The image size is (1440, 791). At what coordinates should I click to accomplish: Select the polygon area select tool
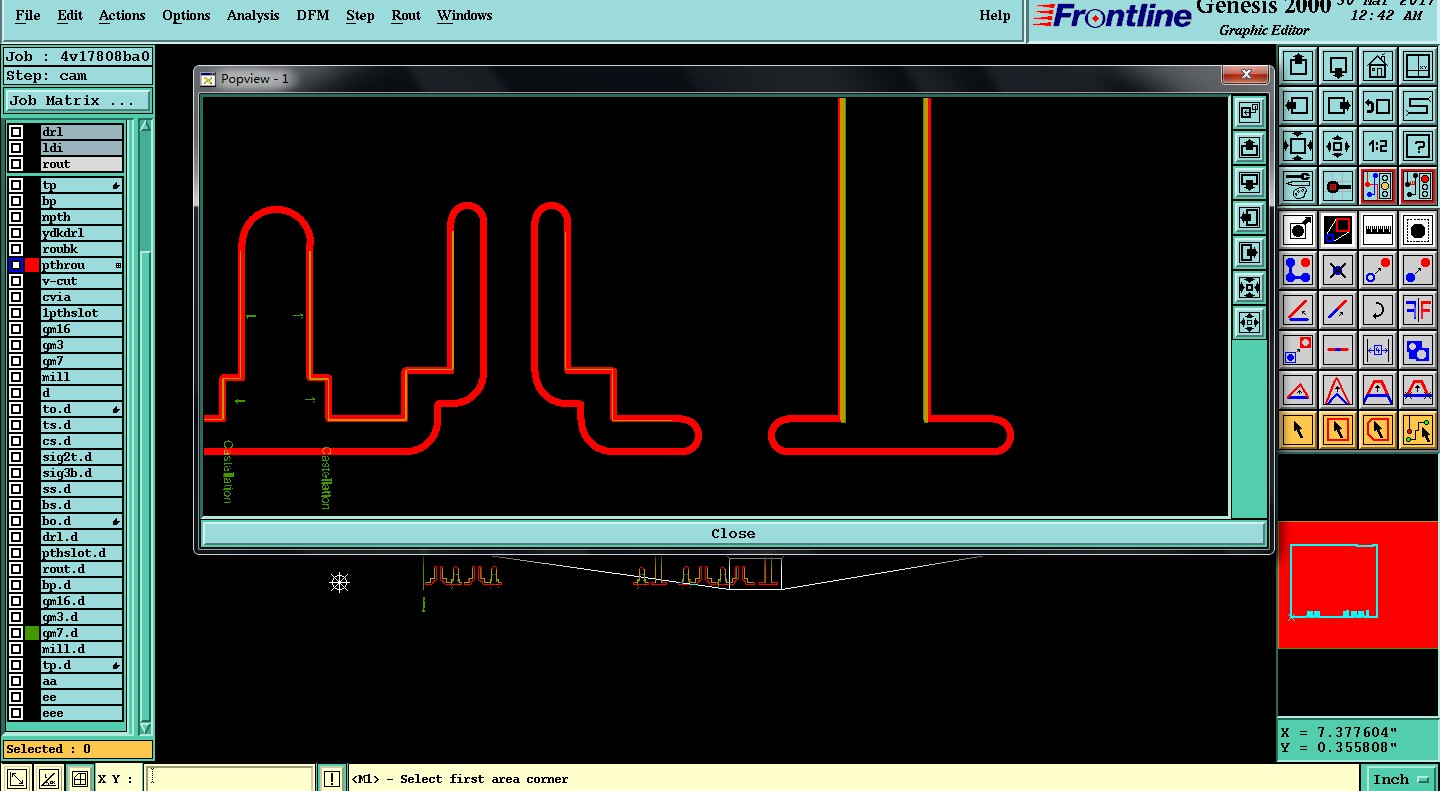point(1377,430)
